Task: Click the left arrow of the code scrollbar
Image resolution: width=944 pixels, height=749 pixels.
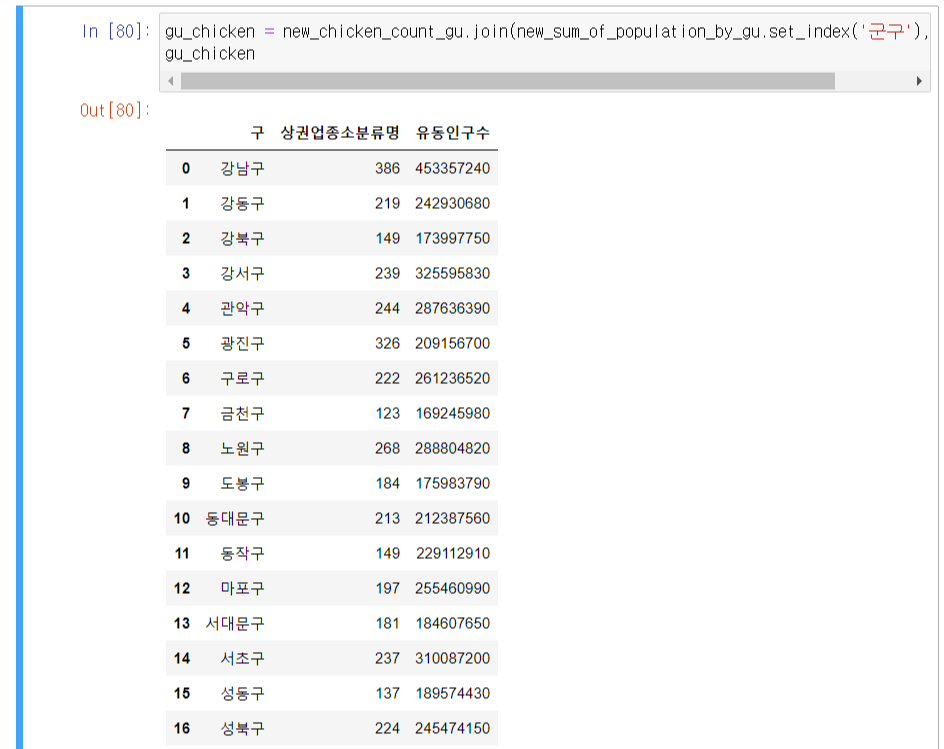Action: [171, 81]
